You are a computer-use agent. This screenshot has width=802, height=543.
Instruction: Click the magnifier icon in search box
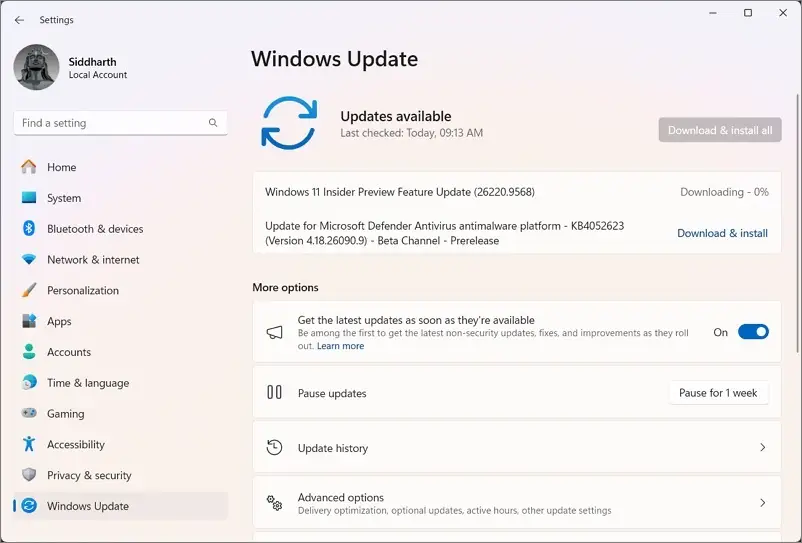[213, 123]
